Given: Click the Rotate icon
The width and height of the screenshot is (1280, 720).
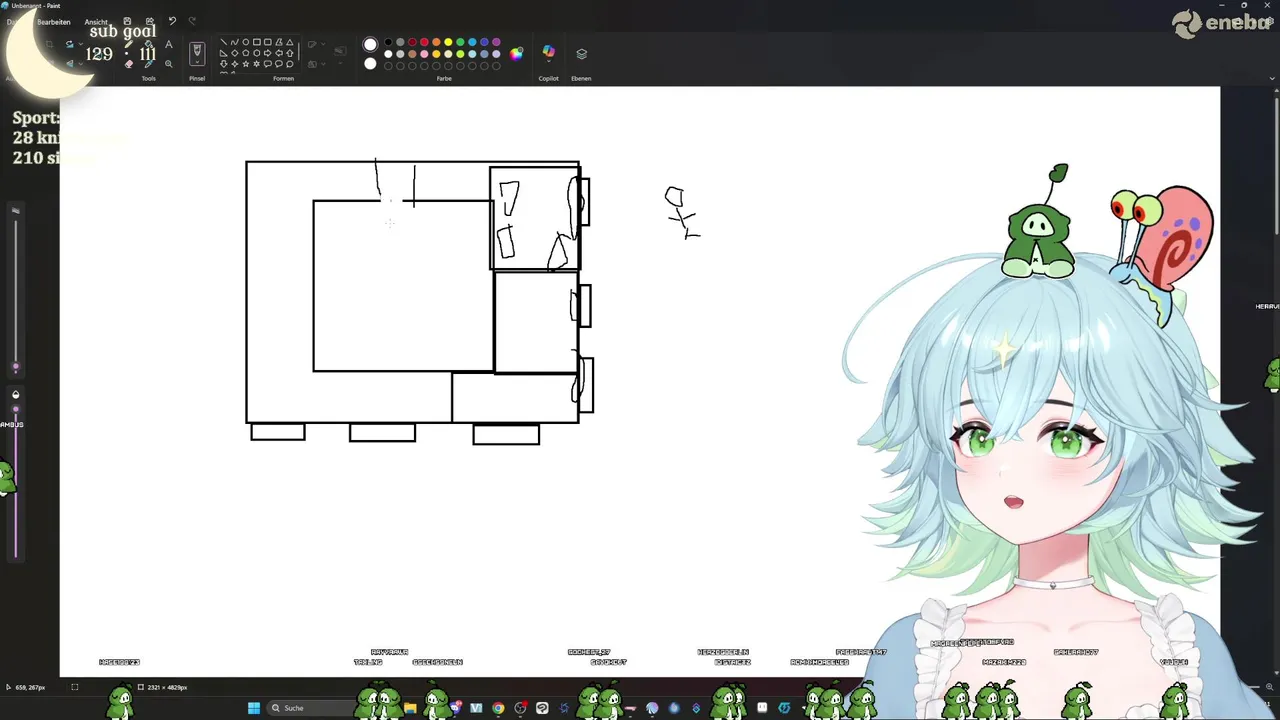Looking at the screenshot, I should coord(69,44).
